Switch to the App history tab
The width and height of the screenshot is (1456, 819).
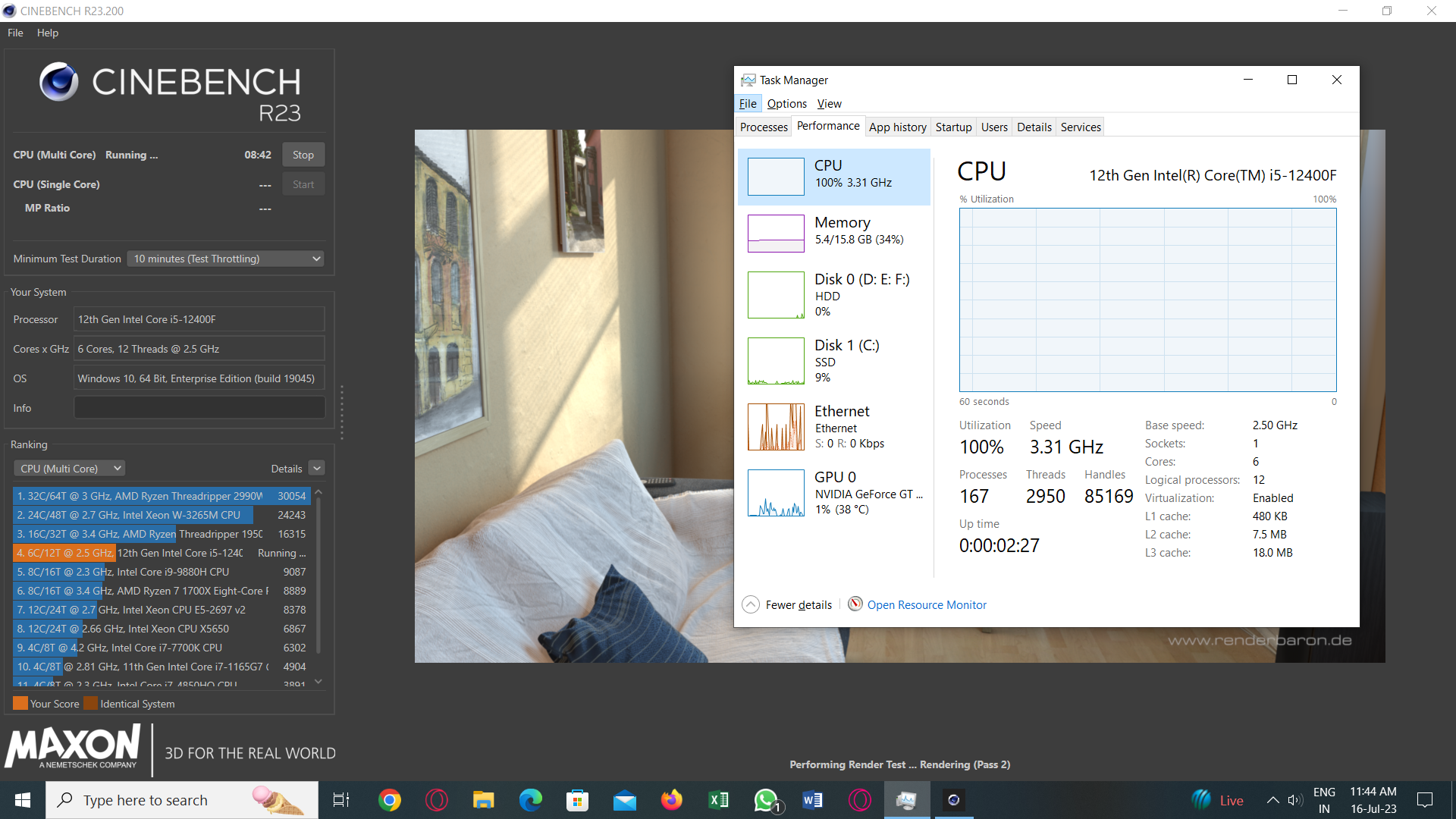[897, 127]
